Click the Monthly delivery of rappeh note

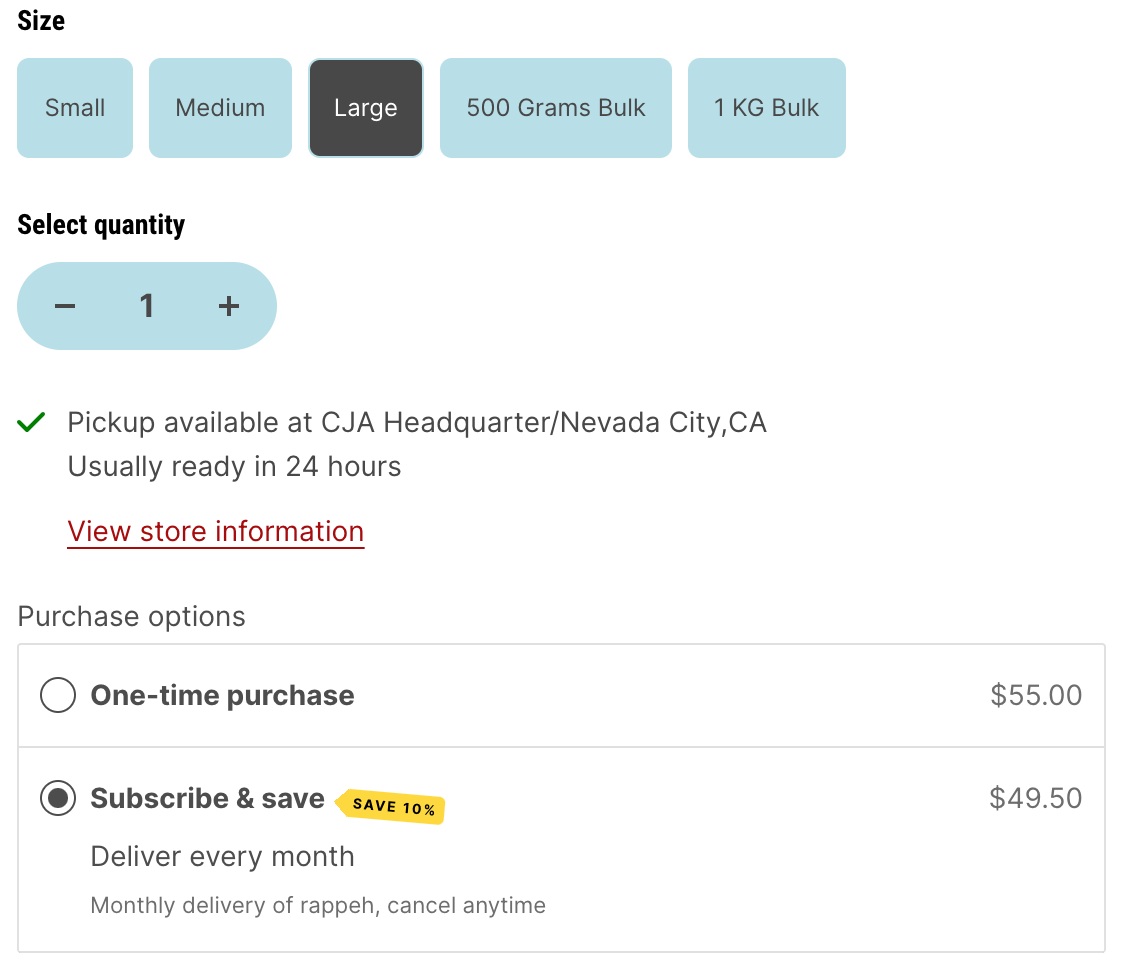[x=318, y=906]
